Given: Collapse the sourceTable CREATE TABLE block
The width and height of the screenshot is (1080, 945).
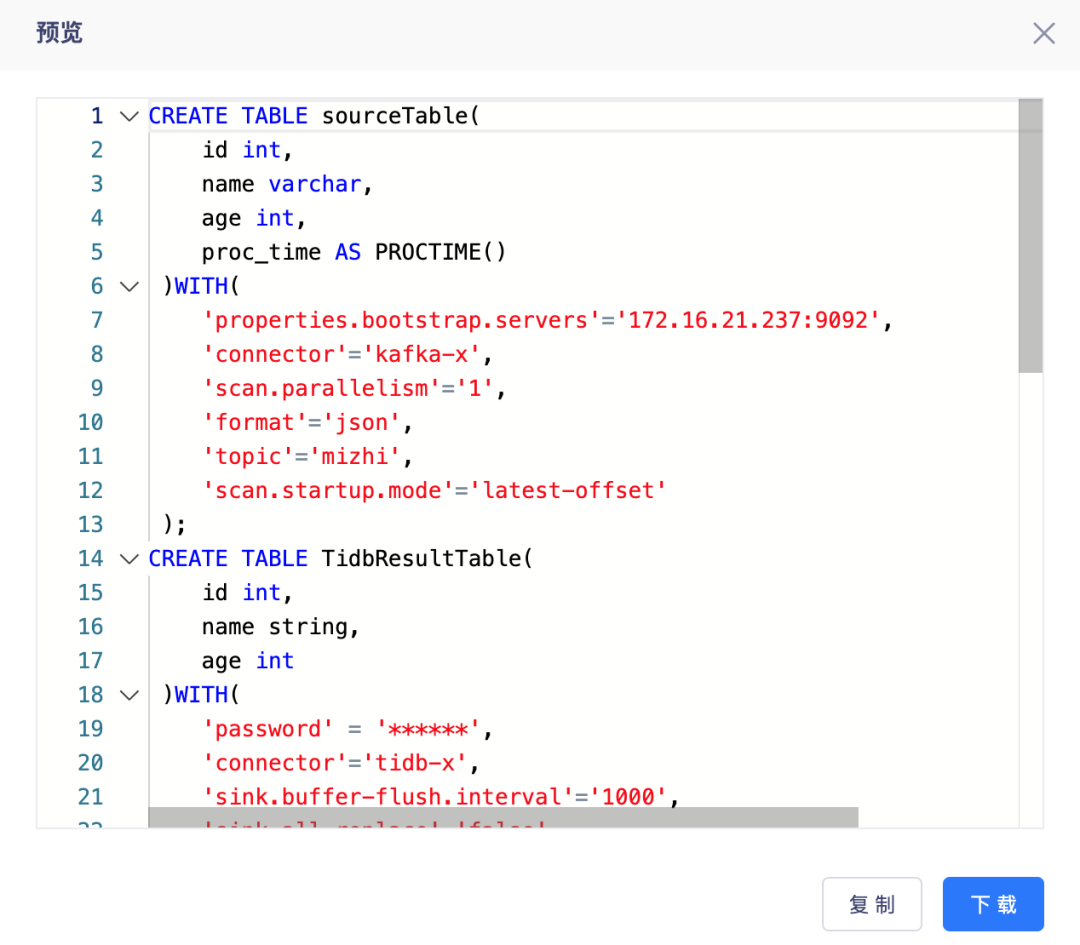Looking at the screenshot, I should pyautogui.click(x=129, y=116).
